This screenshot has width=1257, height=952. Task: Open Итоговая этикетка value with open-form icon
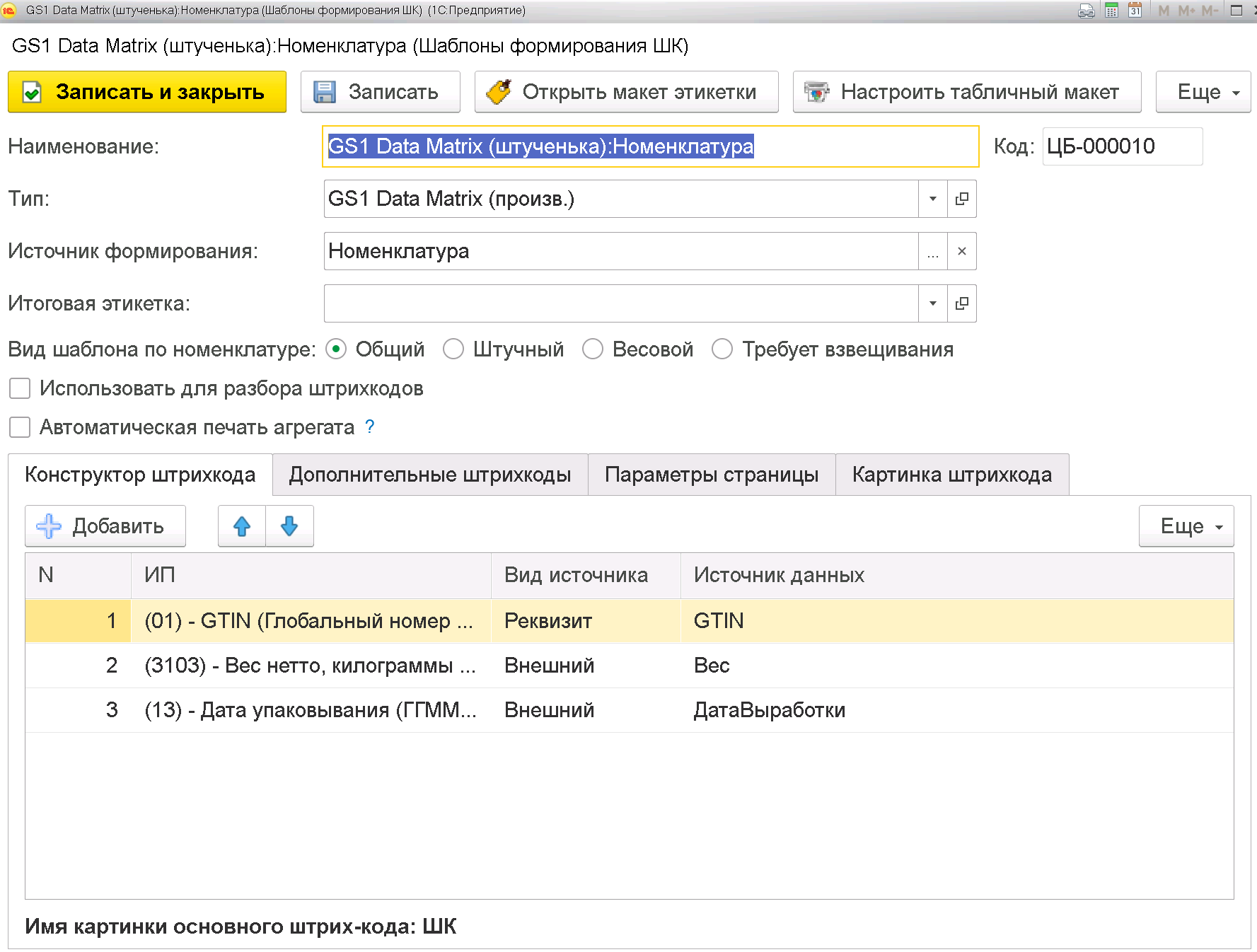click(962, 303)
